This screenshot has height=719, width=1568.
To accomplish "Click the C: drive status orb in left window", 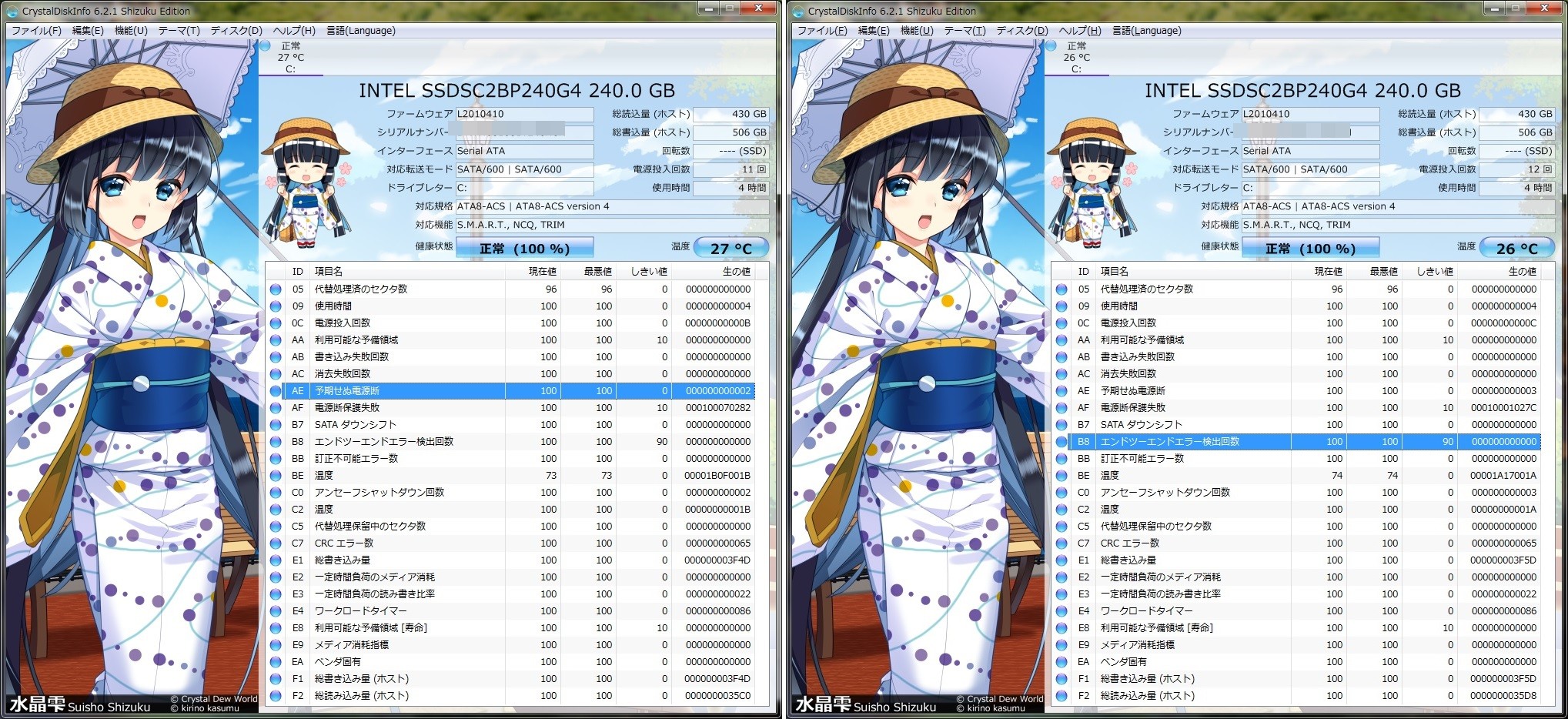I will point(266,46).
